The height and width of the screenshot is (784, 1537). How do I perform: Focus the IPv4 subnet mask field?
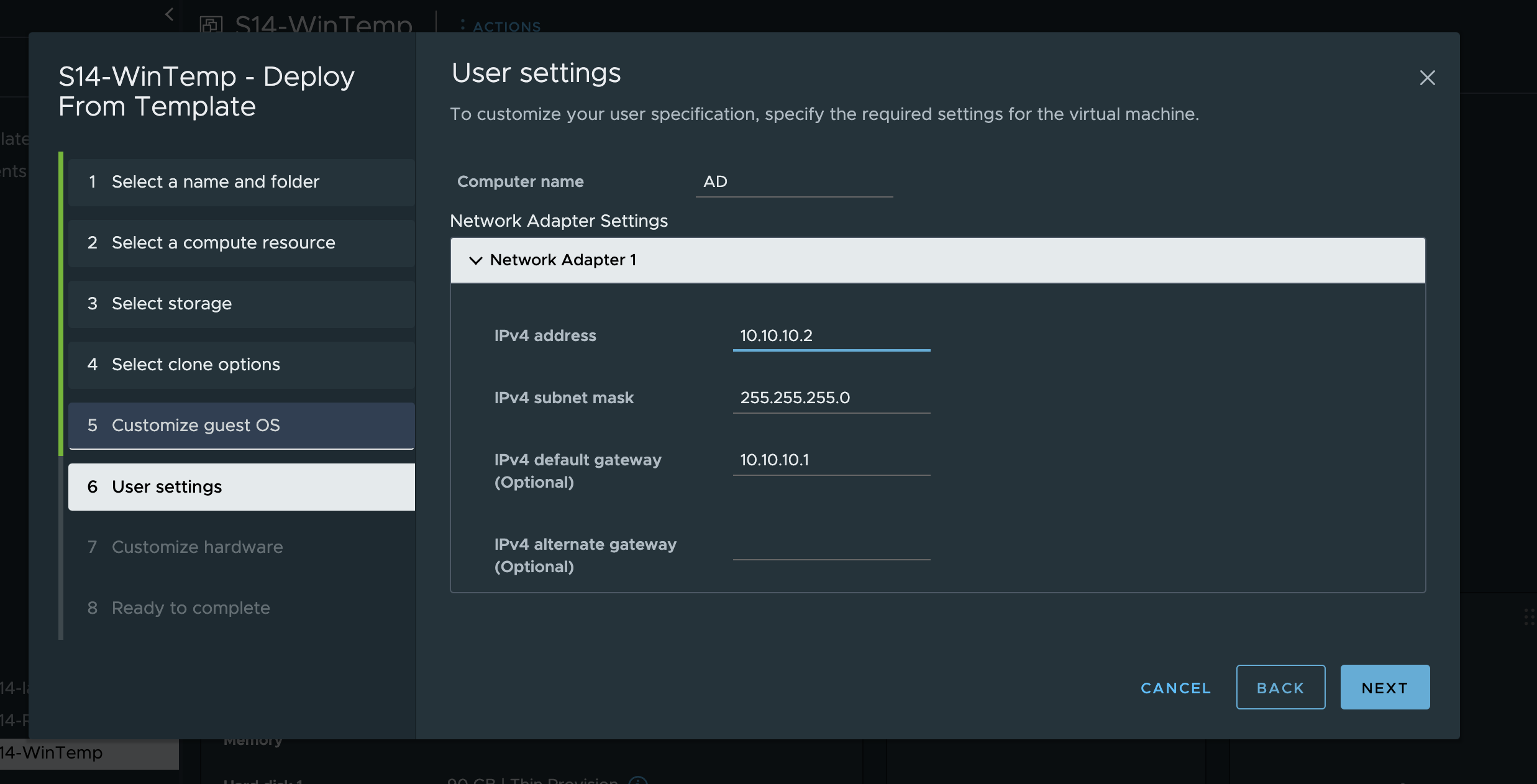tap(831, 398)
